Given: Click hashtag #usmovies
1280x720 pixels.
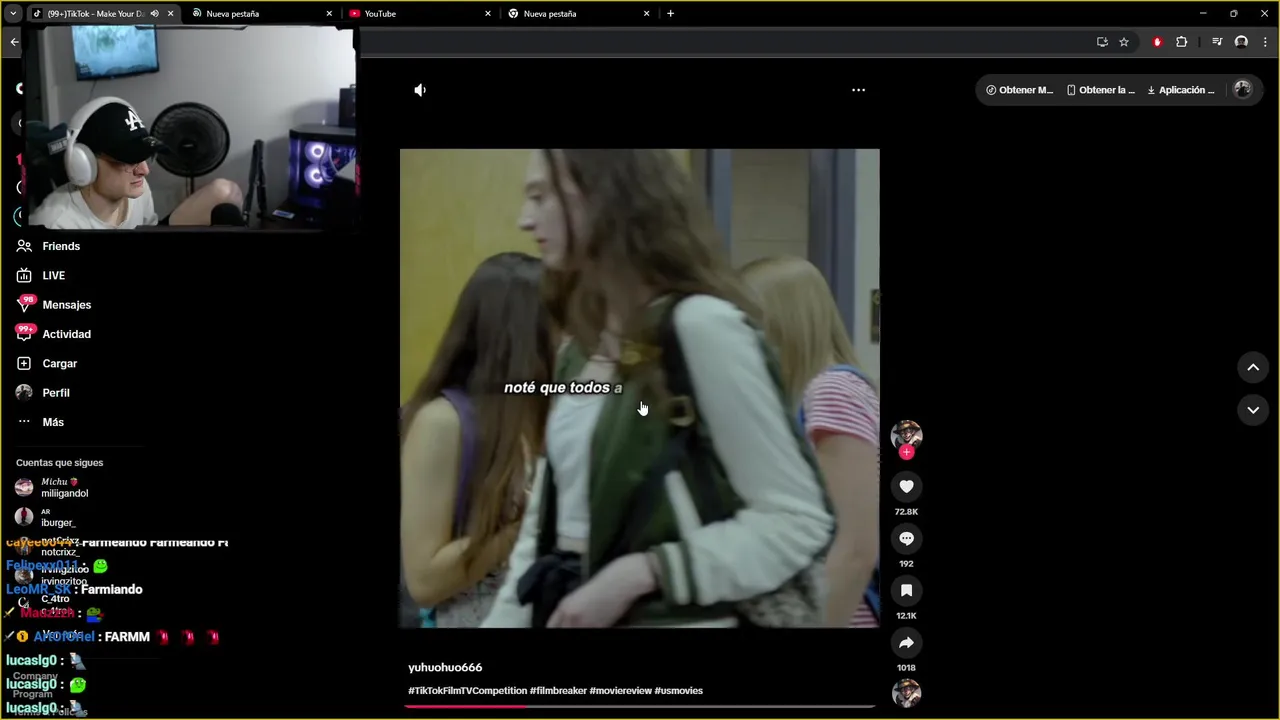Looking at the screenshot, I should [678, 691].
